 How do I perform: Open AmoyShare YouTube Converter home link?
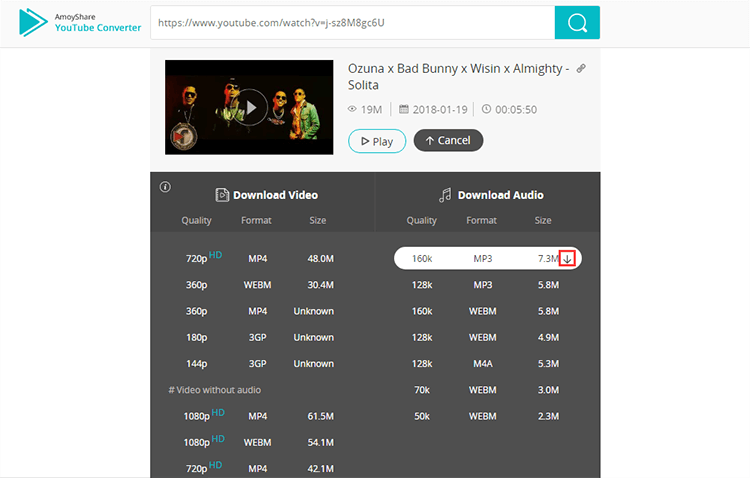click(x=80, y=22)
